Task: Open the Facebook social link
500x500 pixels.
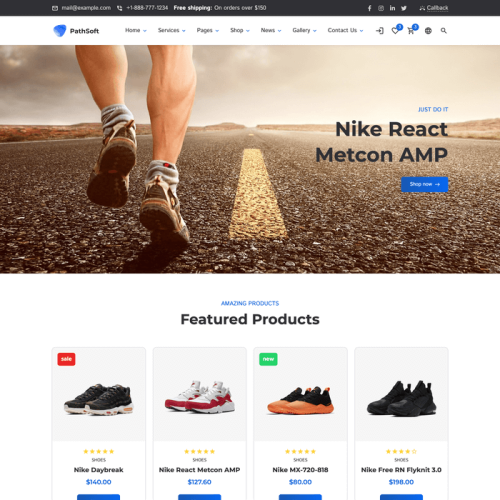Action: (x=369, y=8)
